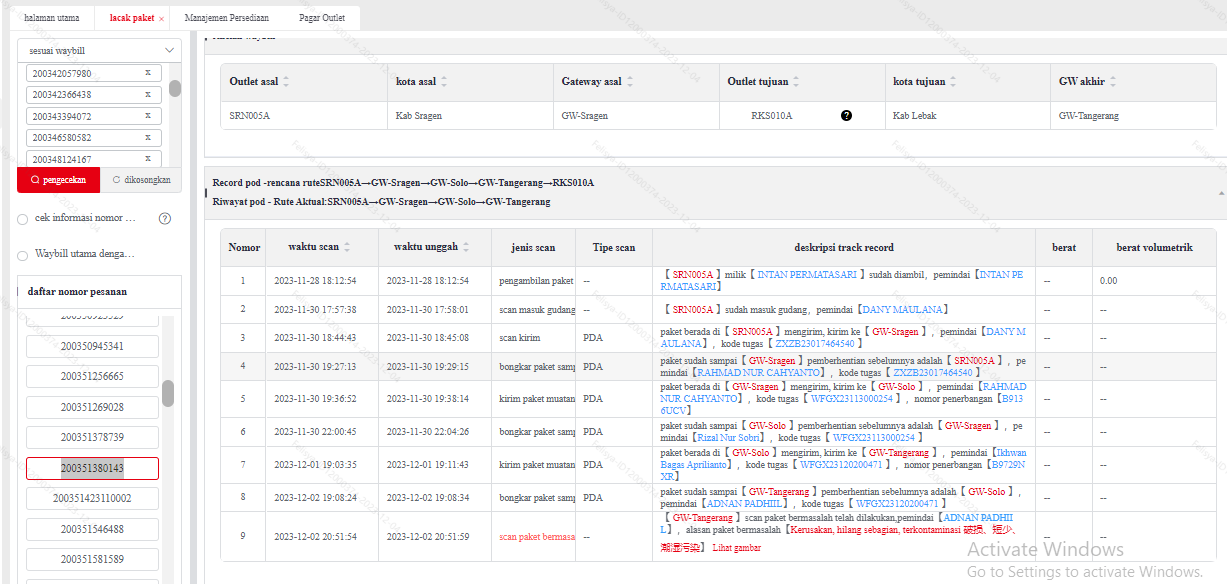This screenshot has width=1227, height=584.
Task: Open help icon beside cek informasi nomor
Action: [x=165, y=218]
